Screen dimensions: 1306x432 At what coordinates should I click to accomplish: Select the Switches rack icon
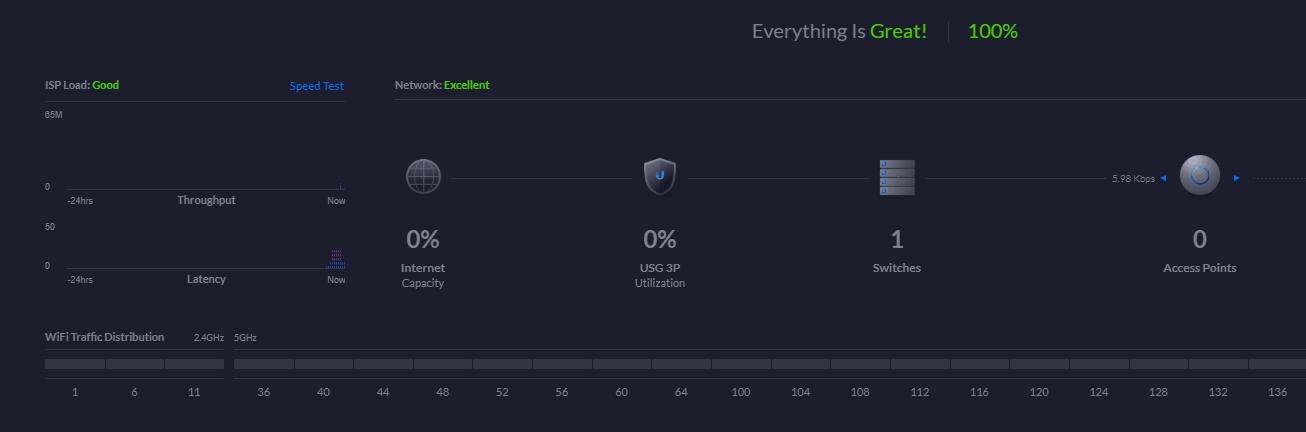pyautogui.click(x=897, y=177)
